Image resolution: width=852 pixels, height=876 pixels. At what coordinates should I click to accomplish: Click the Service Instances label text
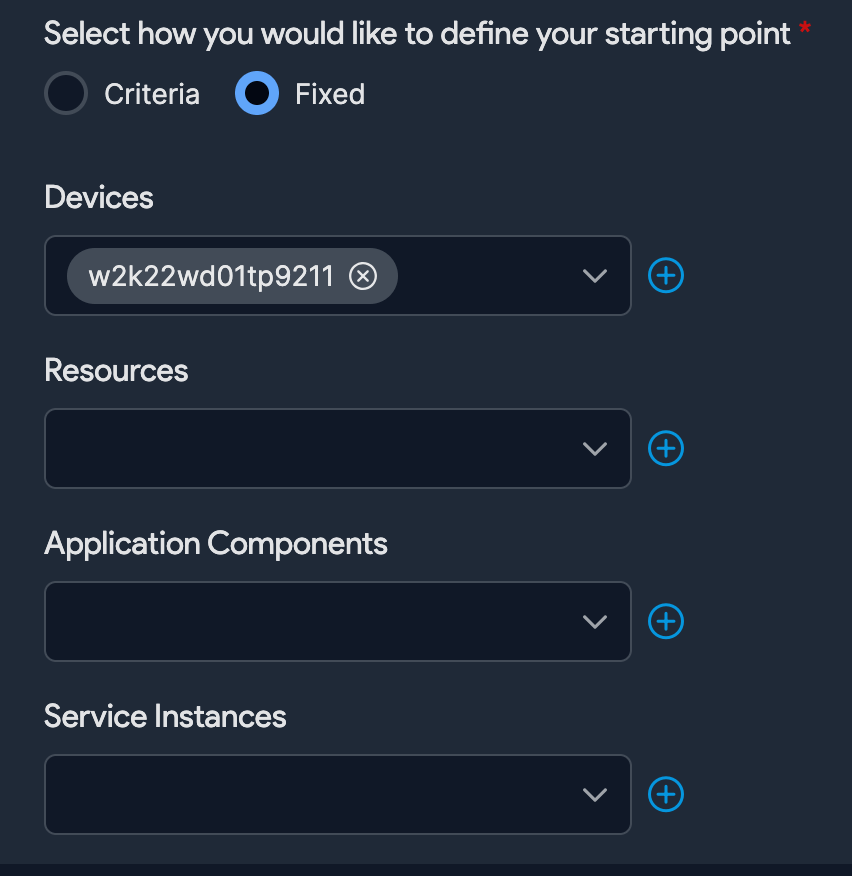click(165, 716)
